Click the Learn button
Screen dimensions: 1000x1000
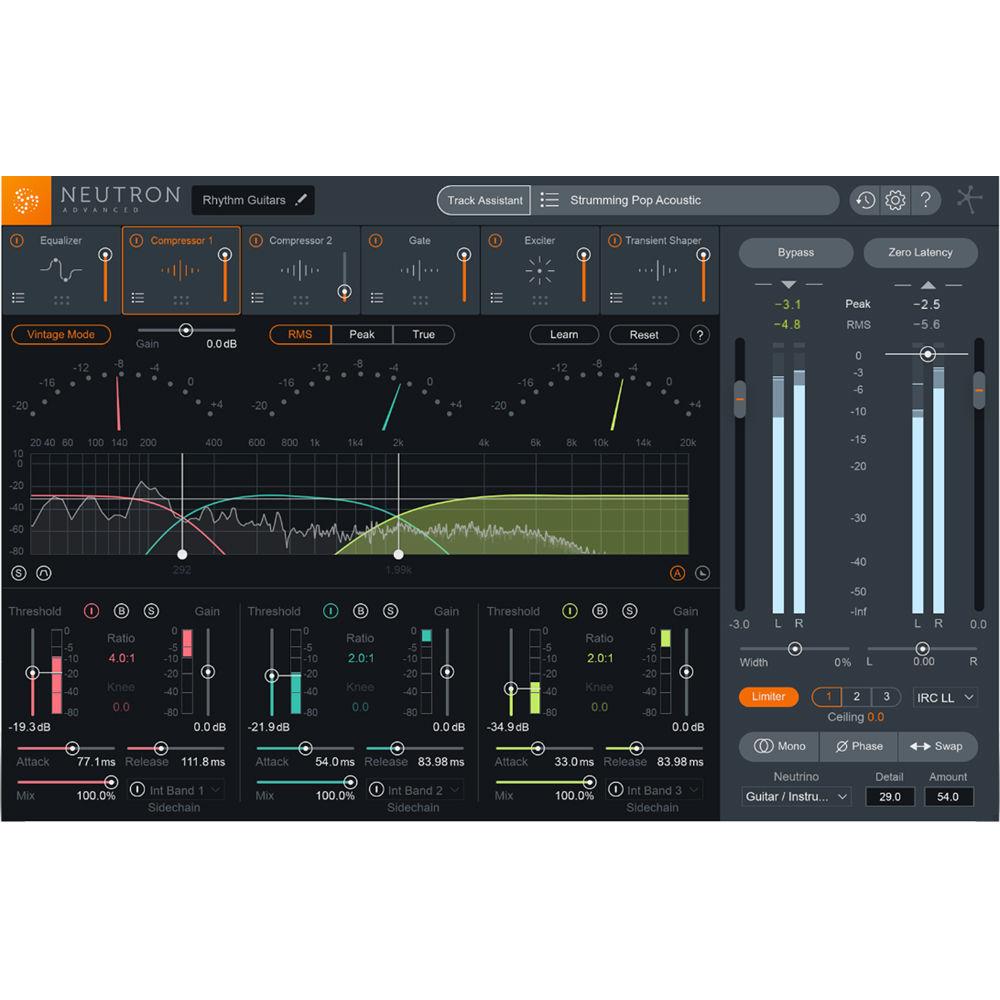pyautogui.click(x=564, y=334)
